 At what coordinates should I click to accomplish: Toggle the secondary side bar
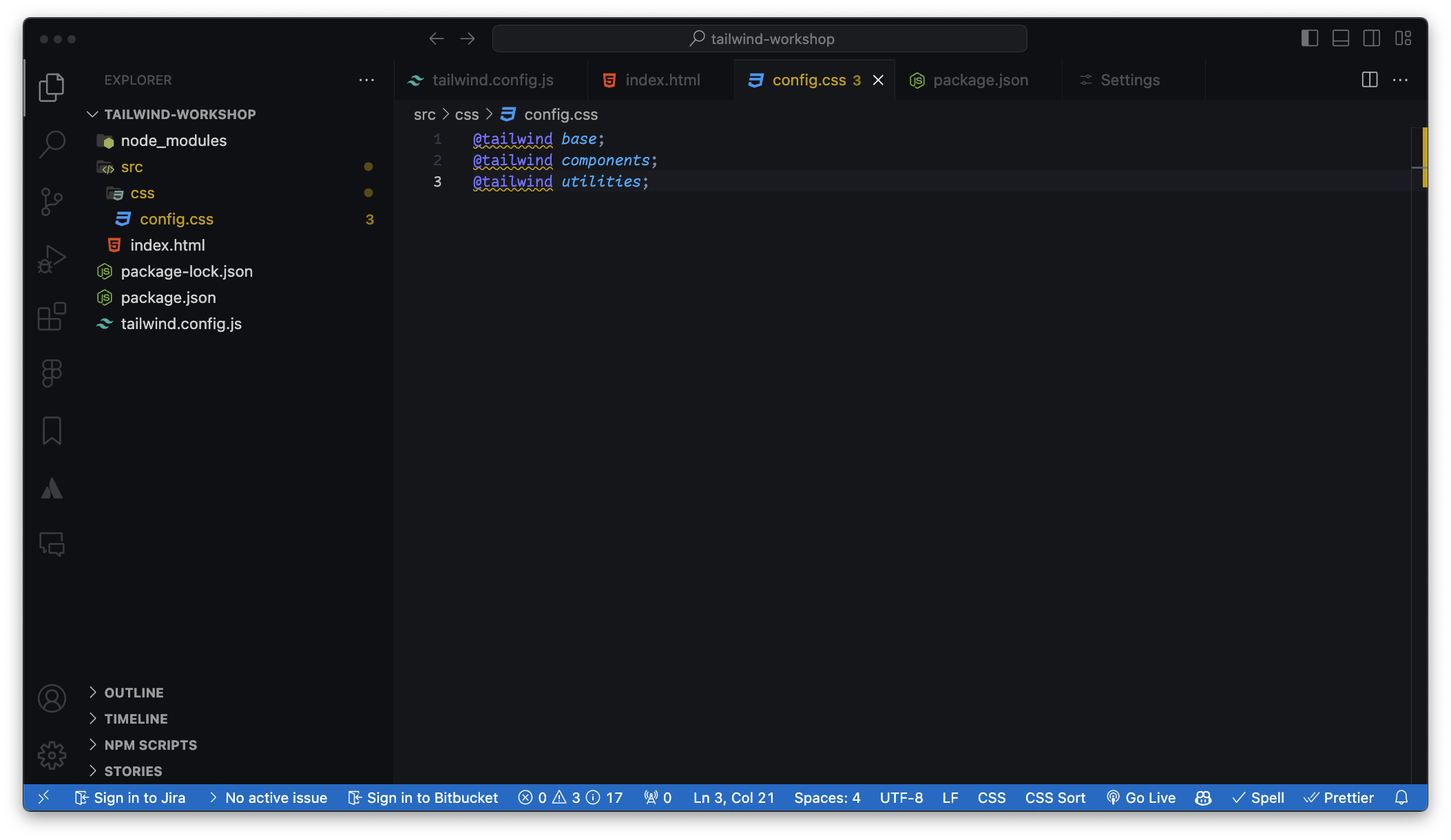[x=1371, y=39]
